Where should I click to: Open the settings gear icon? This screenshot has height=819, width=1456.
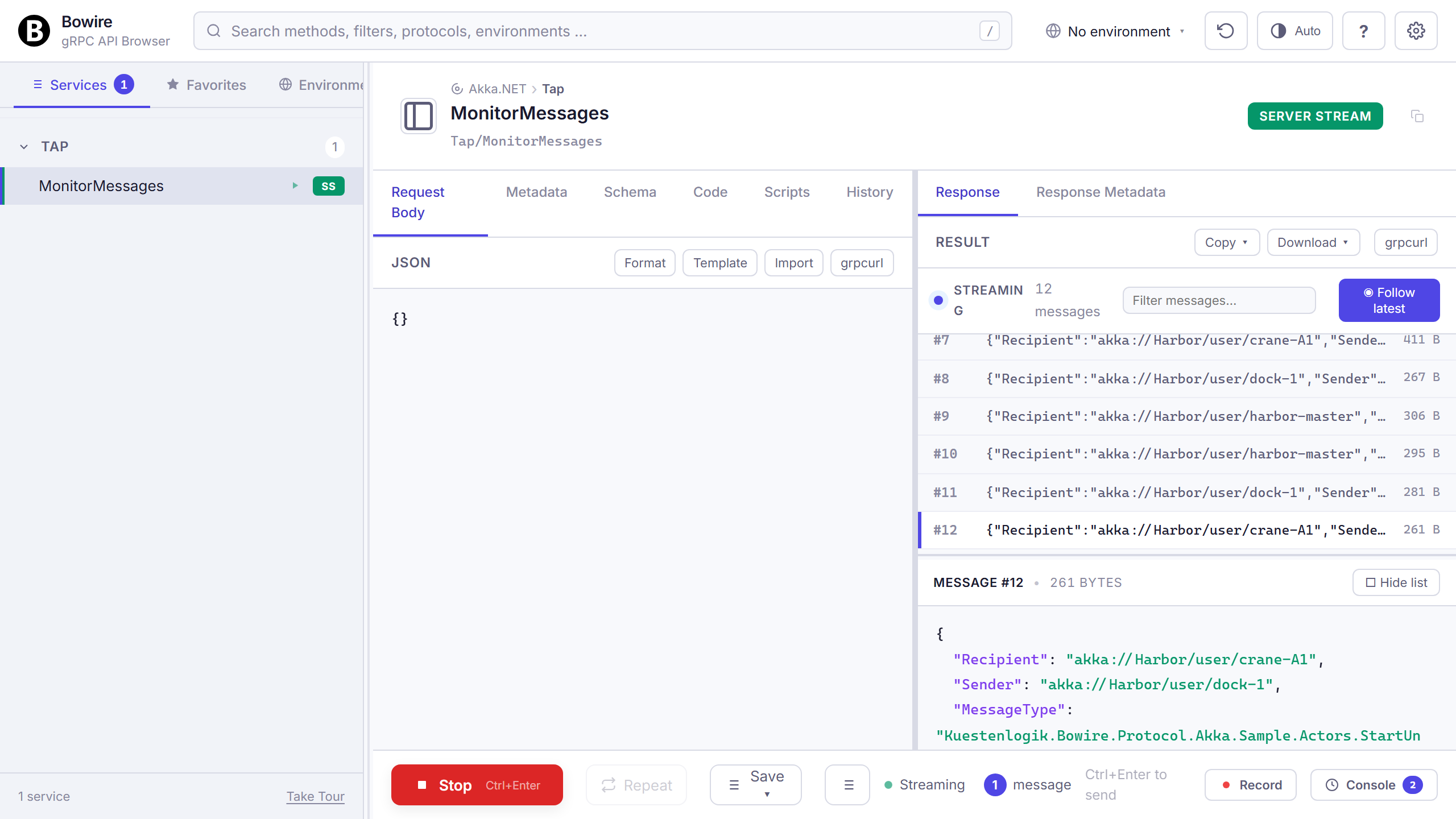[x=1416, y=31]
